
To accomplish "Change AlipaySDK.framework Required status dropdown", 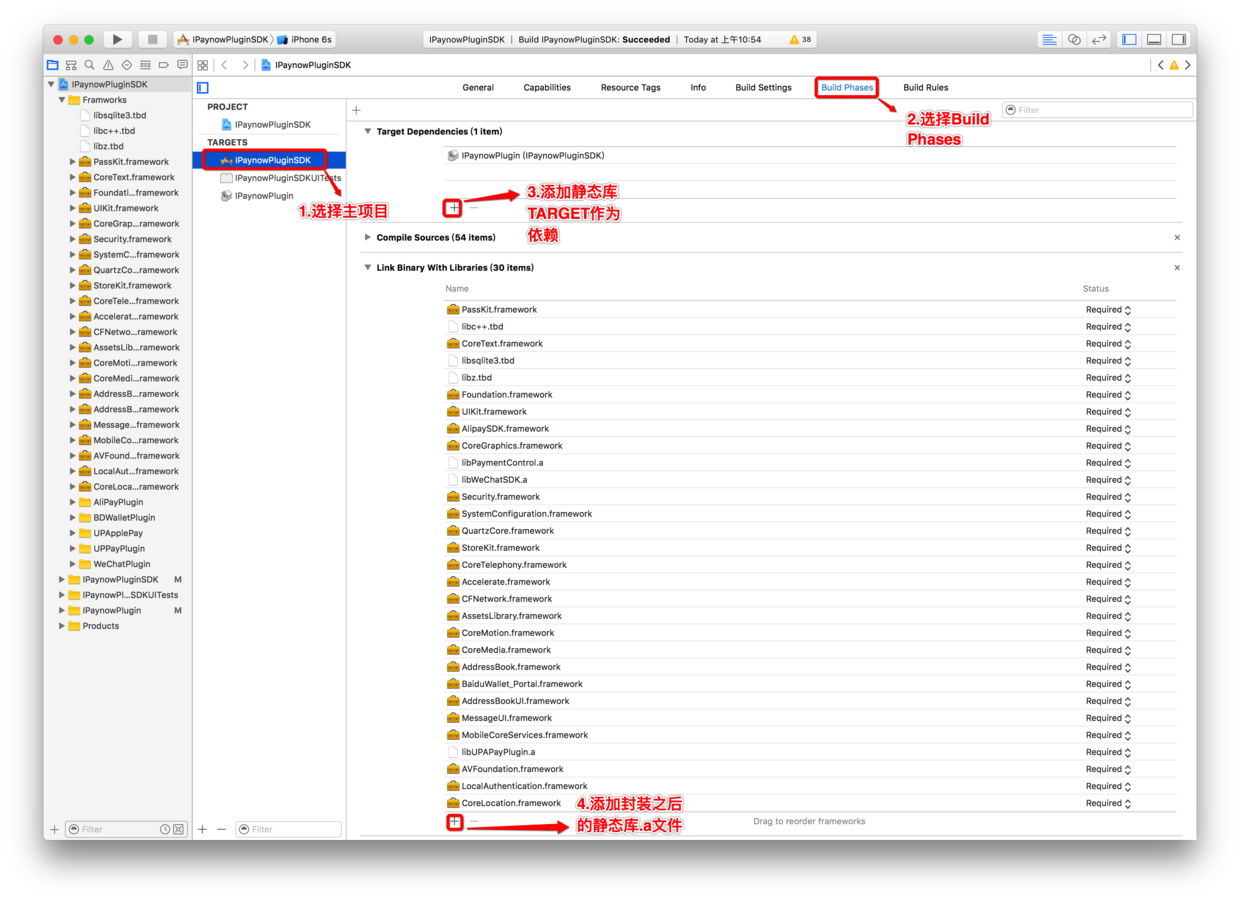I will [1108, 429].
